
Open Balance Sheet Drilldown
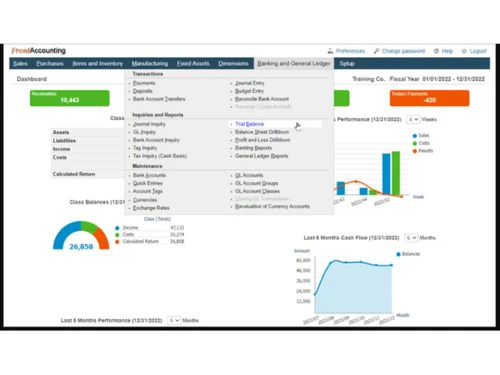[x=262, y=132]
